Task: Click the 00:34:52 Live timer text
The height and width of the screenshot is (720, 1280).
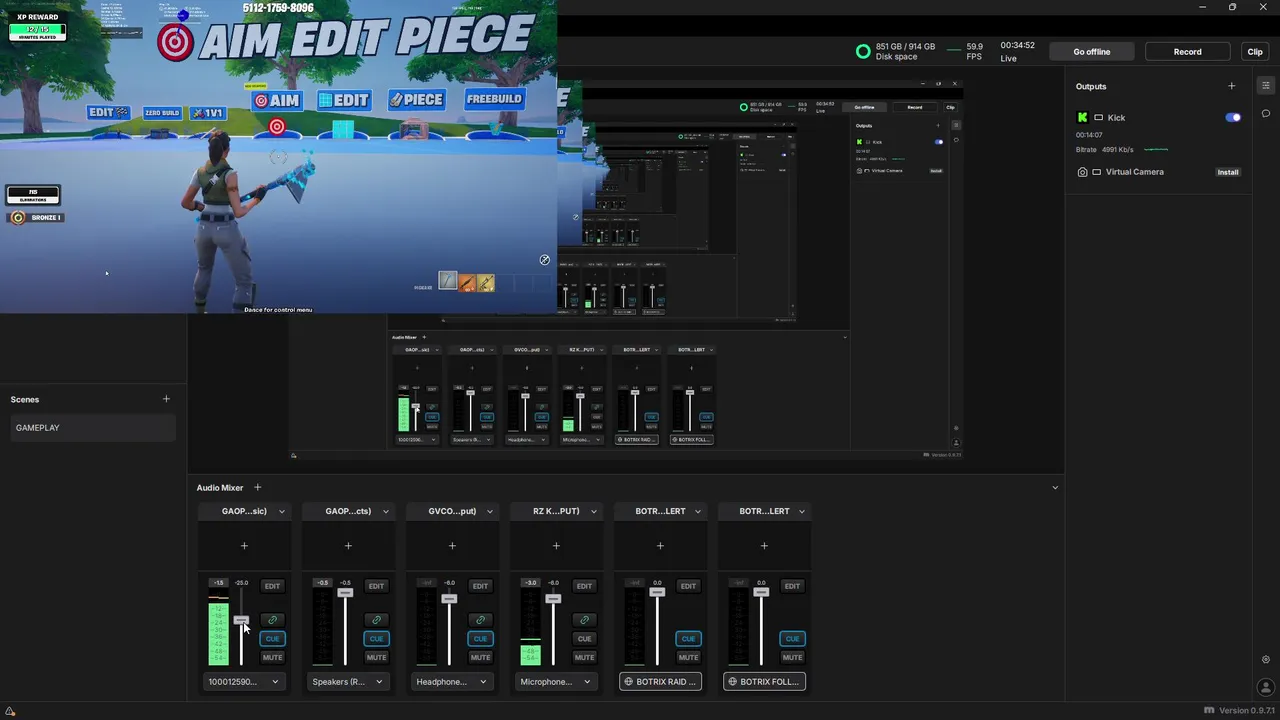Action: [1017, 52]
